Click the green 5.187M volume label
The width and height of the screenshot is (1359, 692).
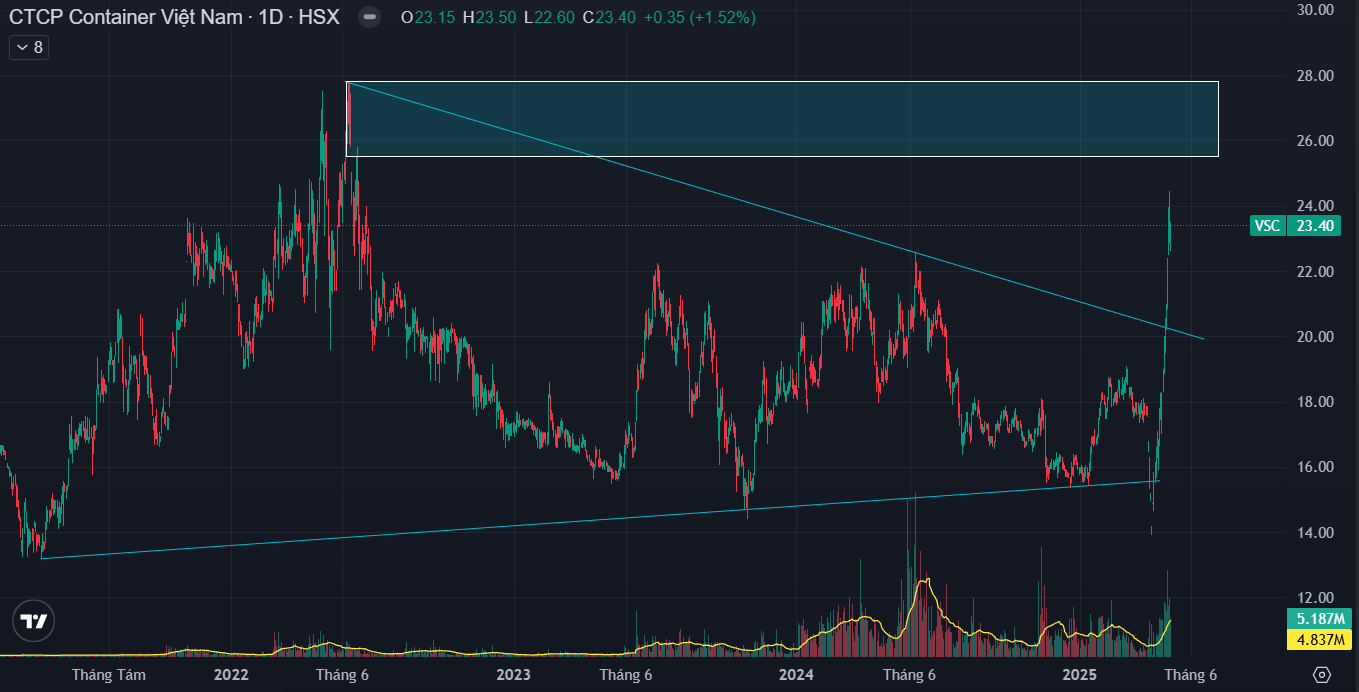point(1318,621)
